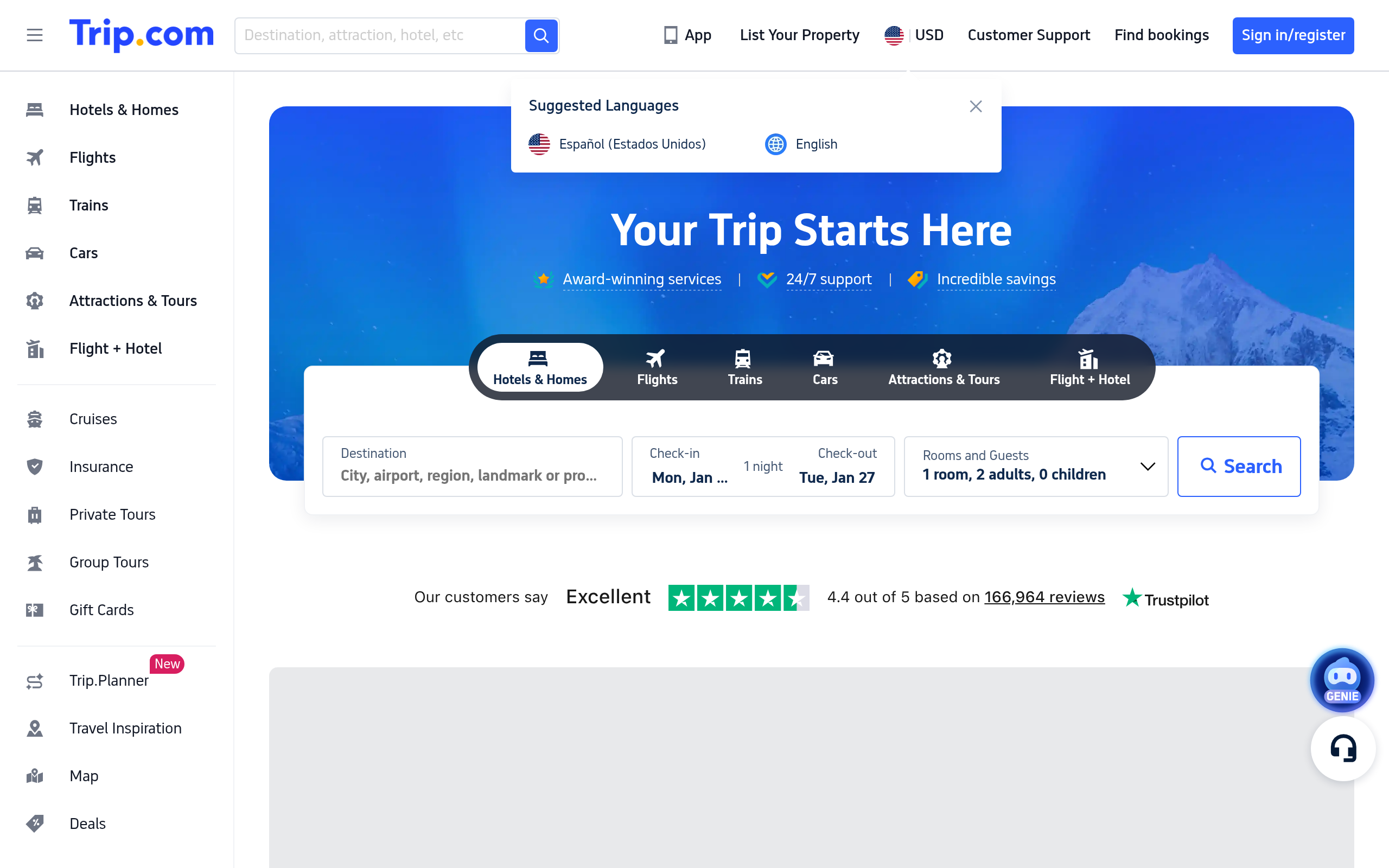
Task: Click the Deals tag icon in sidebar
Action: pyautogui.click(x=34, y=823)
